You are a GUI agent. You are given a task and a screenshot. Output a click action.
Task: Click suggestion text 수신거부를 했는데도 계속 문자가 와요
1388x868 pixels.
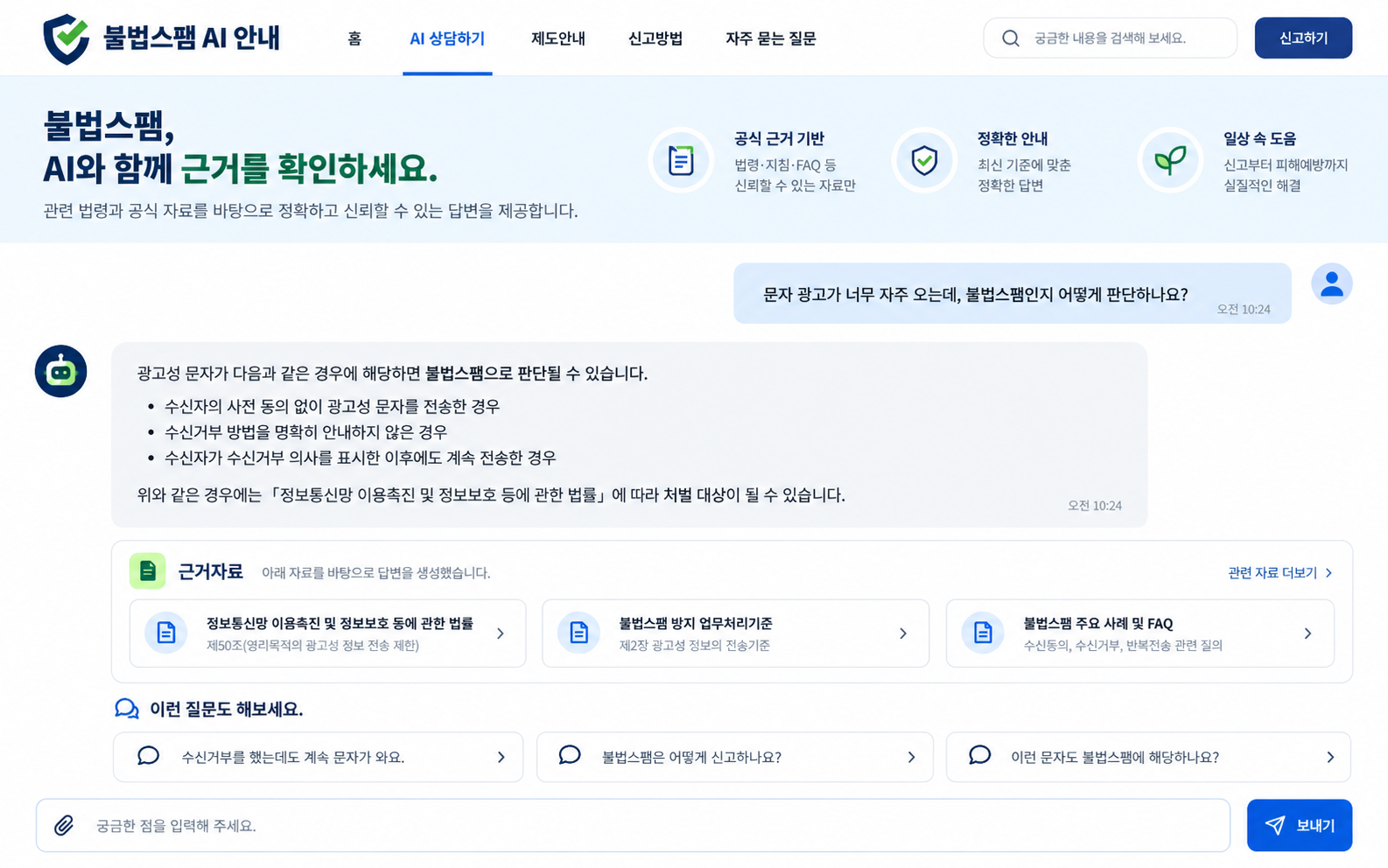[292, 758]
